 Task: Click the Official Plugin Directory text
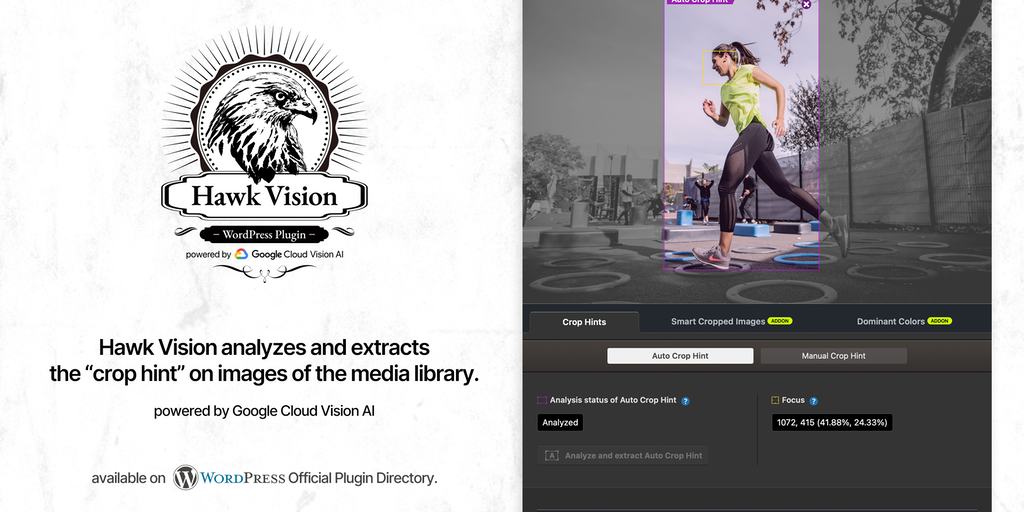[362, 478]
